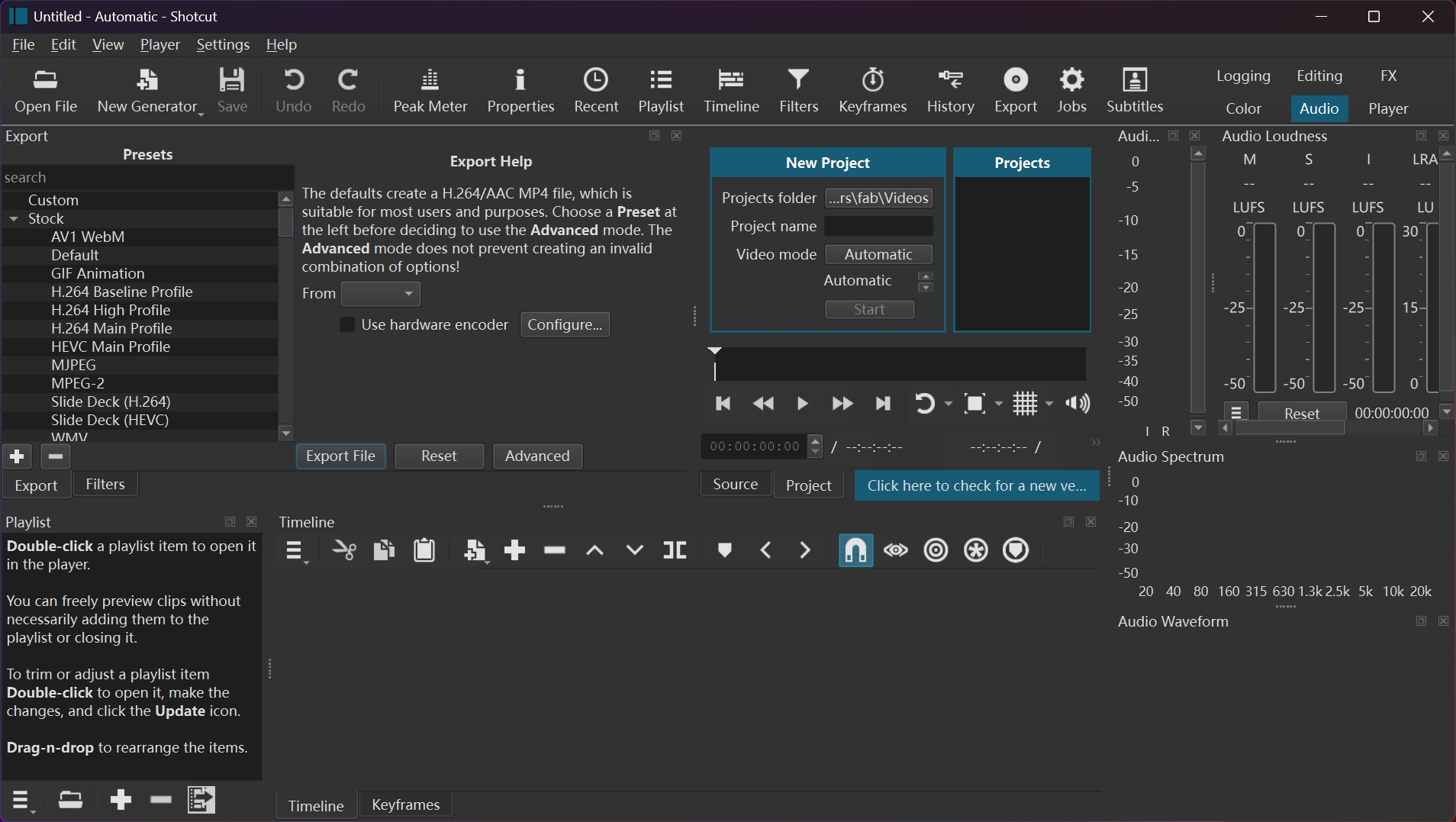Enable the Use hardware encoder checkbox
The height and width of the screenshot is (822, 1456).
pyautogui.click(x=348, y=324)
